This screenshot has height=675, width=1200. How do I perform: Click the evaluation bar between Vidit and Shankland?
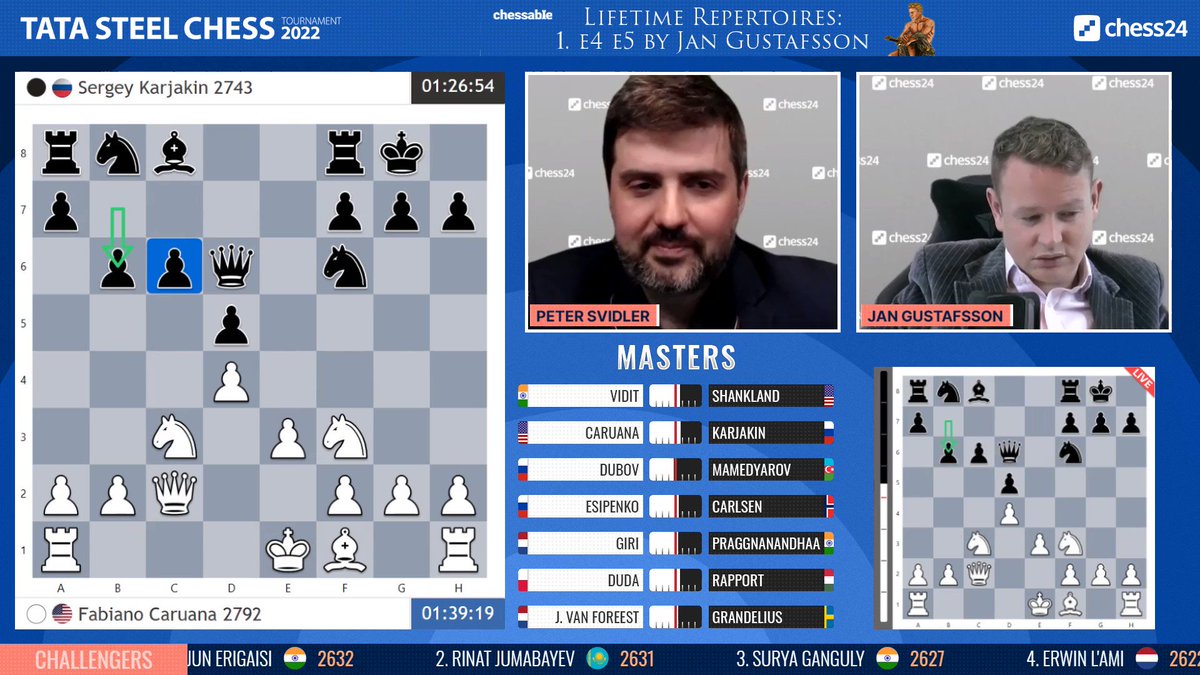click(675, 396)
